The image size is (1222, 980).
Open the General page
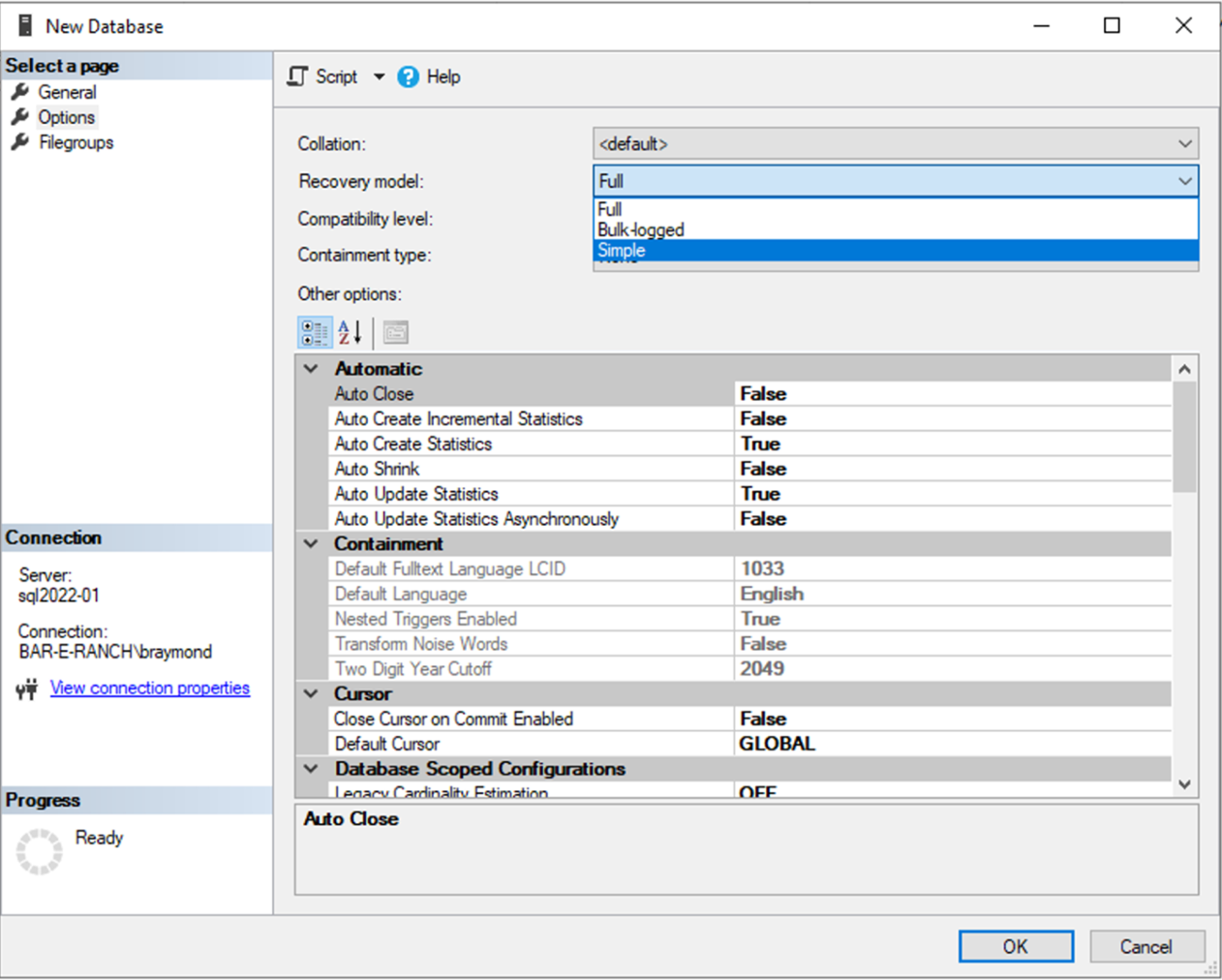(x=67, y=92)
